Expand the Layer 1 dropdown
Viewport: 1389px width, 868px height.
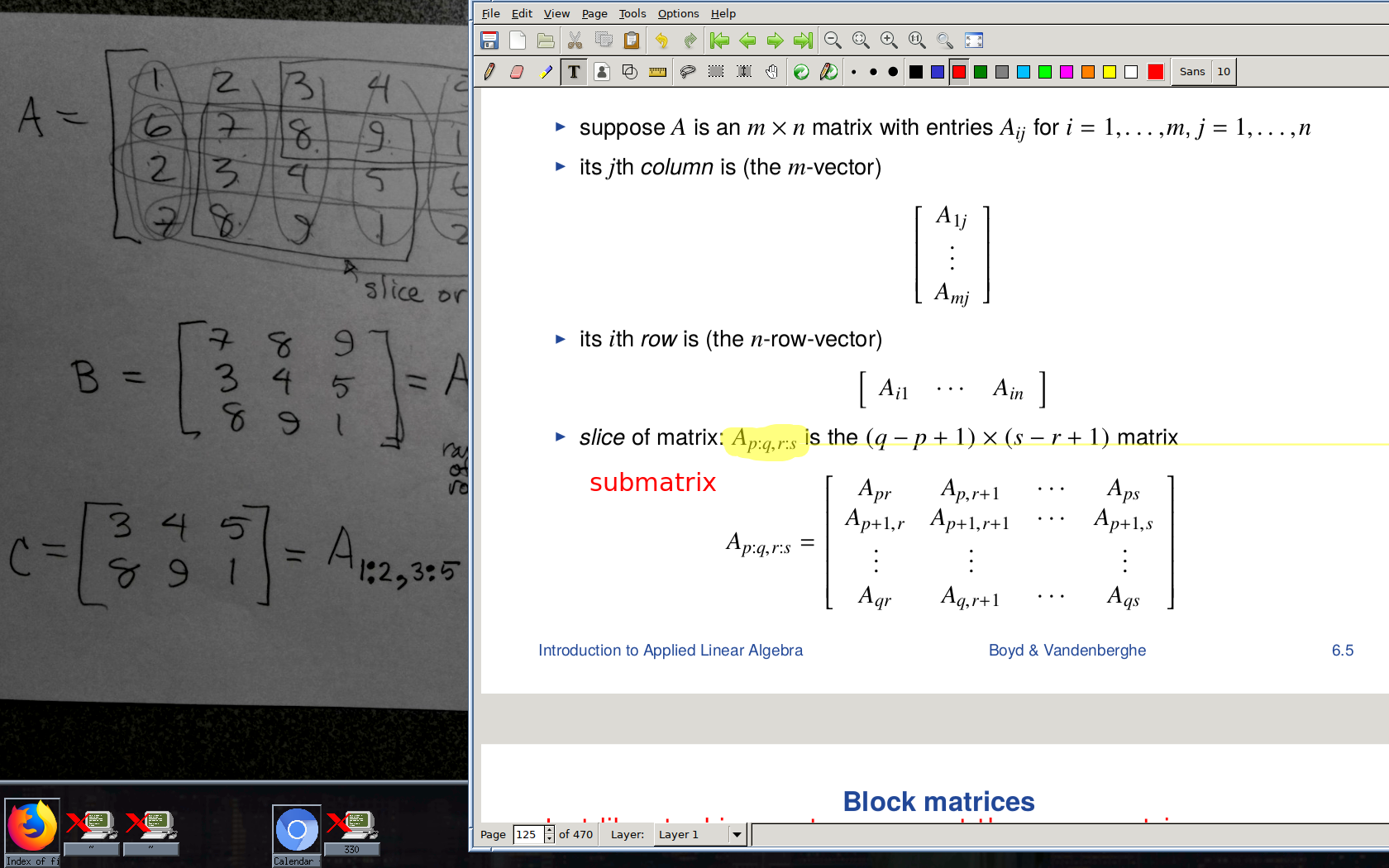737,835
